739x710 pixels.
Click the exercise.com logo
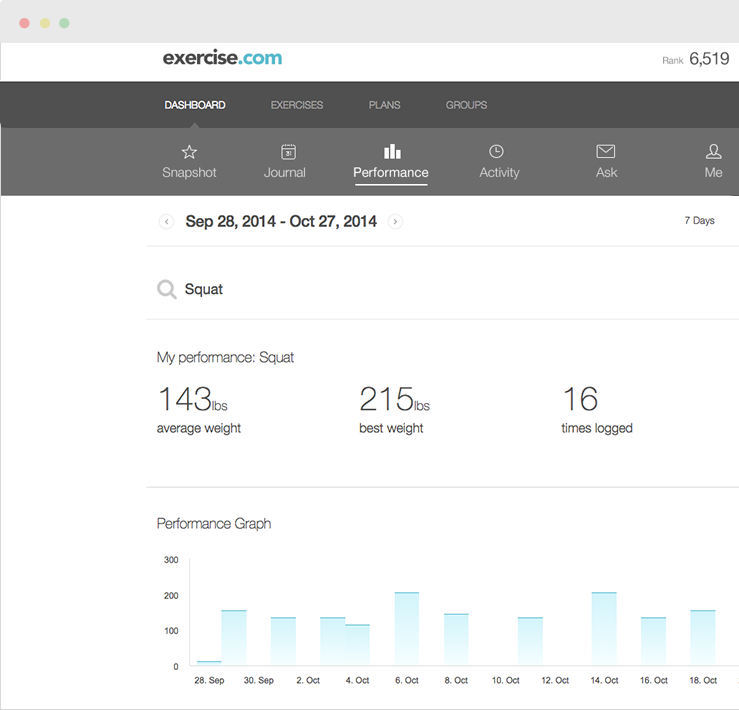pos(222,58)
